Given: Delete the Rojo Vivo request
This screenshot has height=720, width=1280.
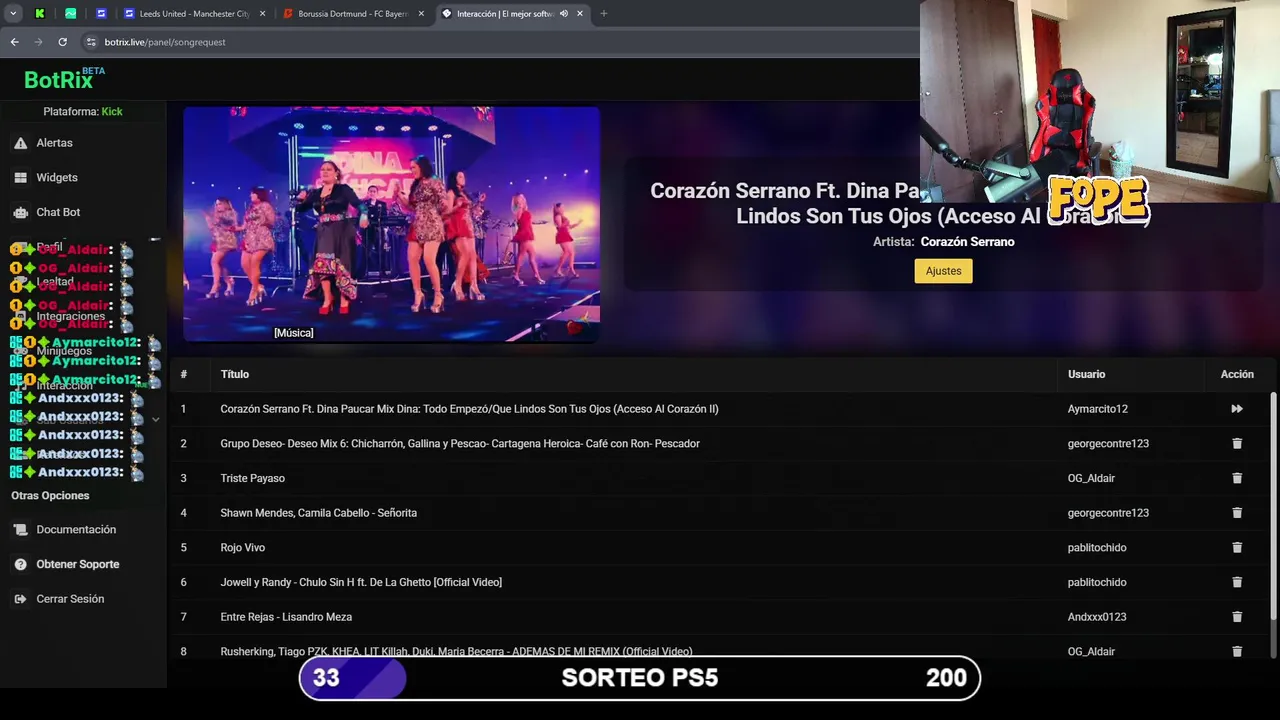Looking at the screenshot, I should [1237, 548].
